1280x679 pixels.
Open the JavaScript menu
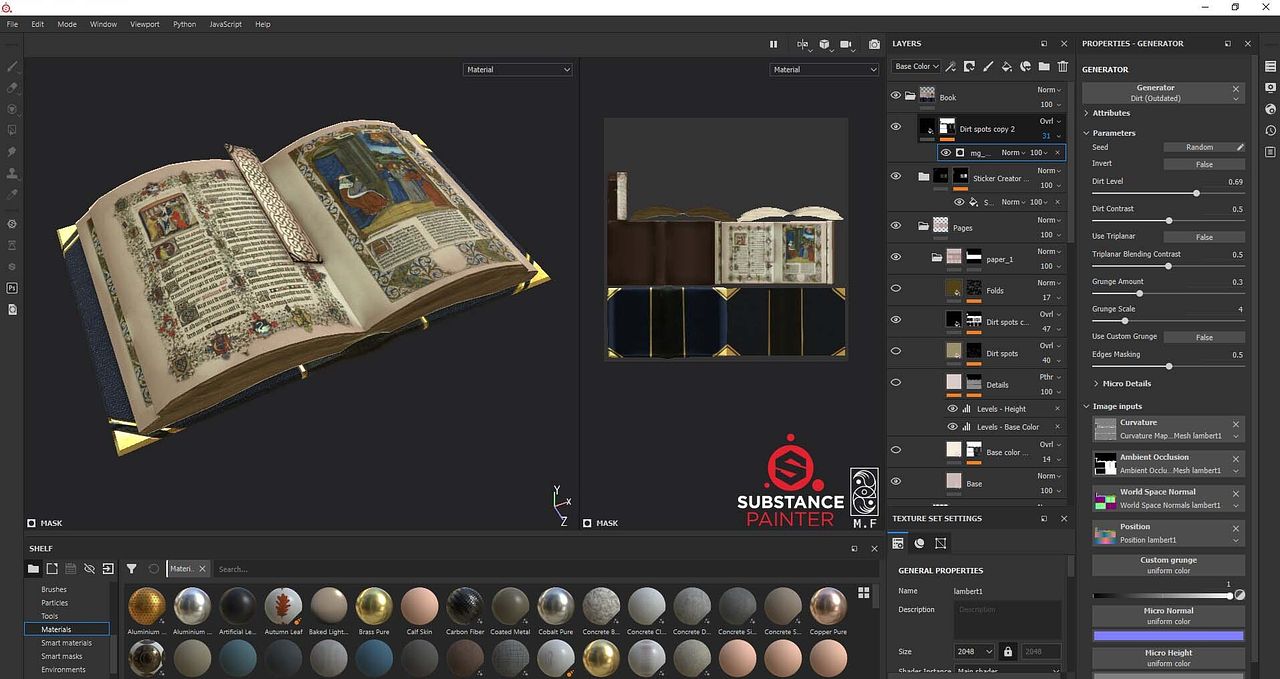pos(225,24)
